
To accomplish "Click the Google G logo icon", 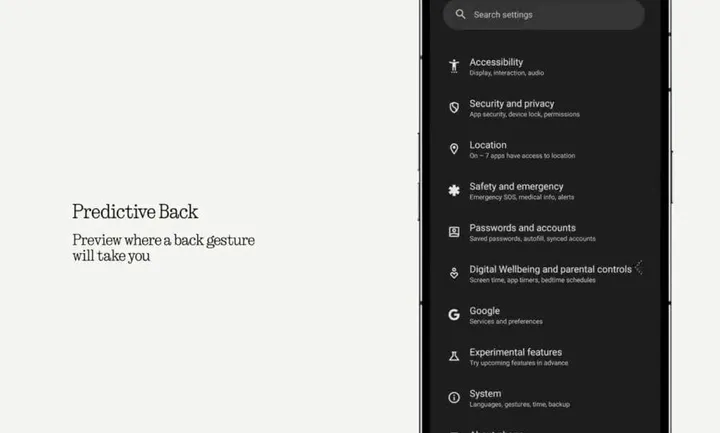I will coord(454,315).
